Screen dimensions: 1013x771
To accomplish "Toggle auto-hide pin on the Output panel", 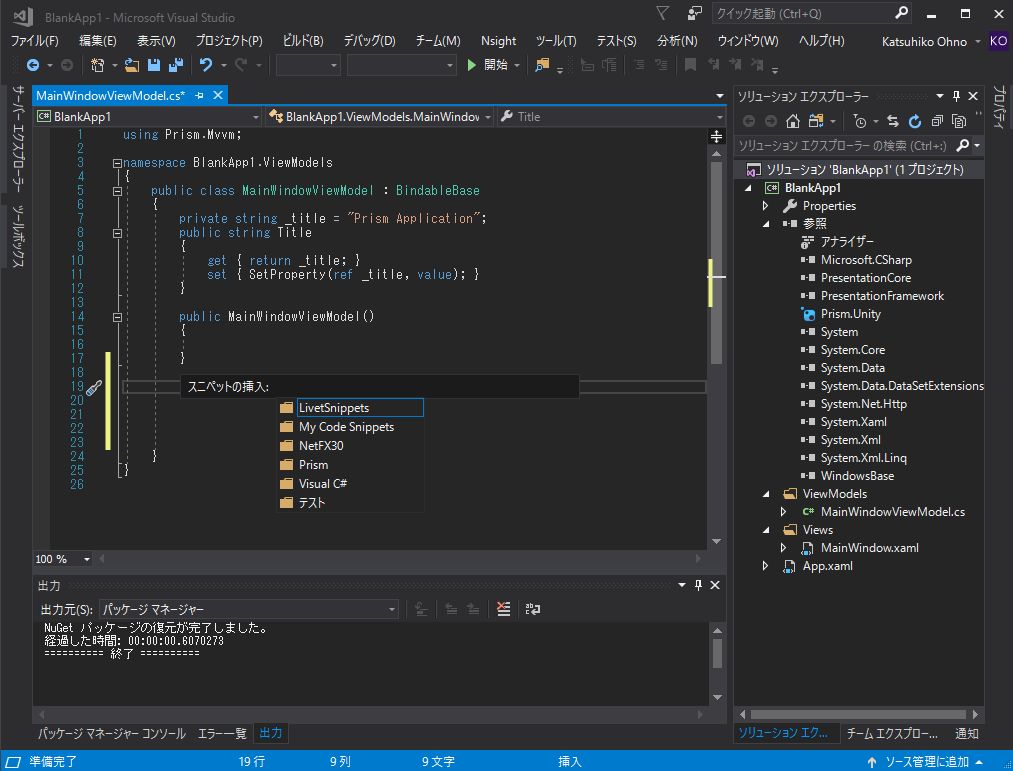I will click(x=698, y=585).
